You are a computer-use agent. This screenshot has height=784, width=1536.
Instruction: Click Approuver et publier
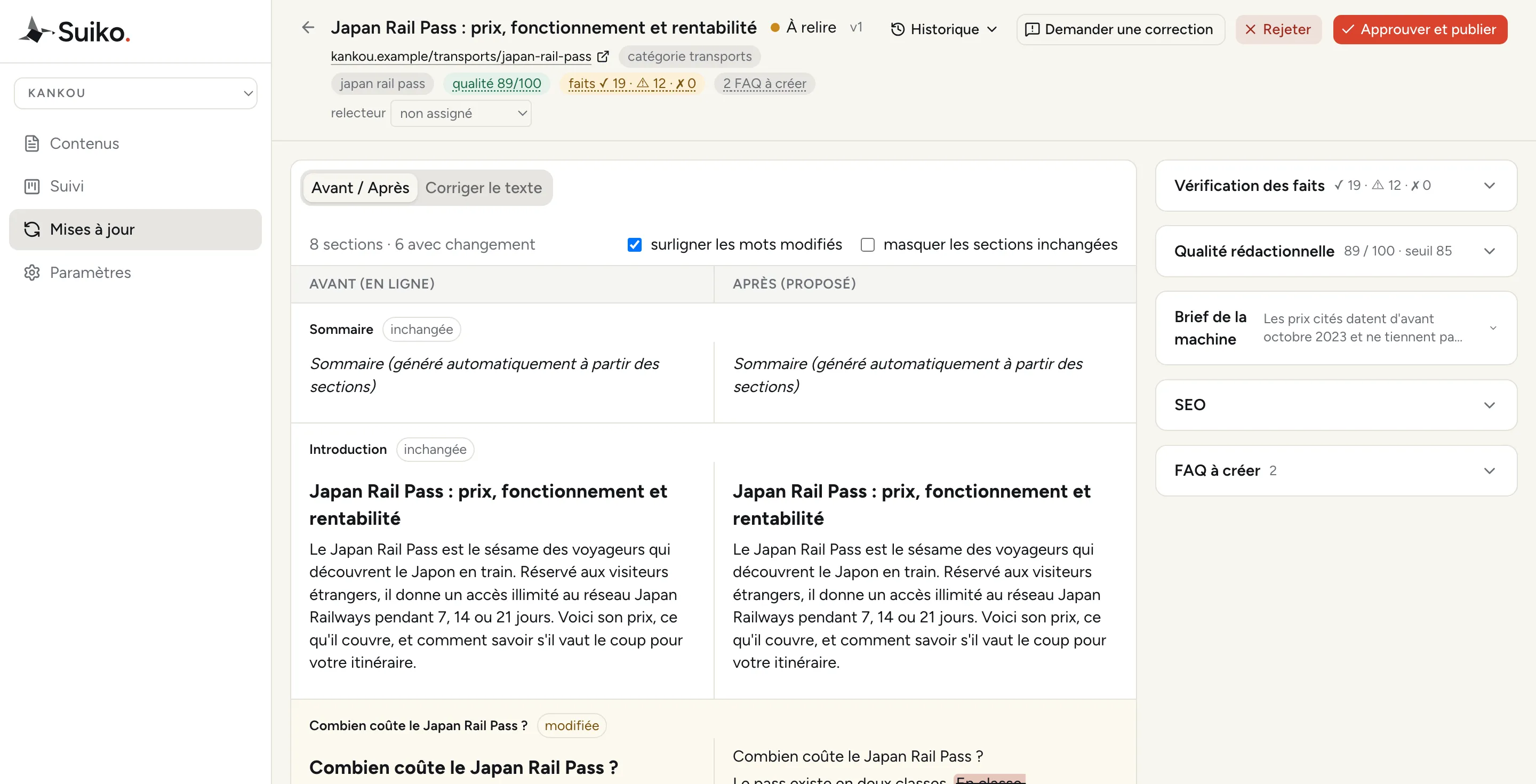tap(1420, 29)
